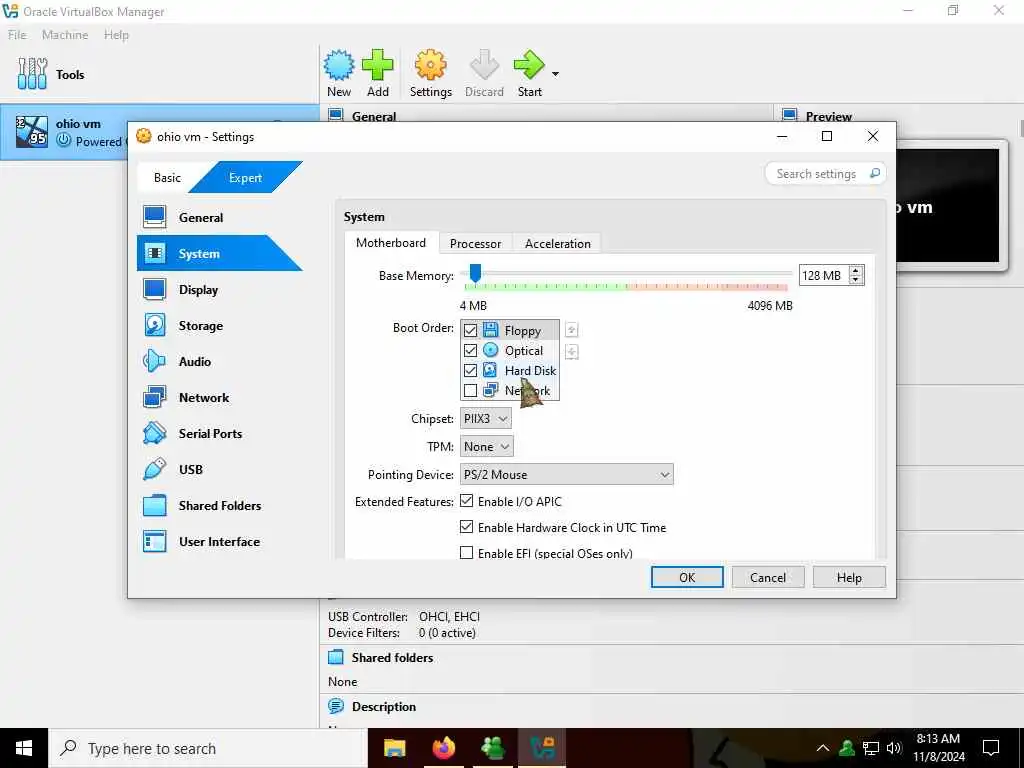Screen dimensions: 1024x768
Task: Click the Search settings field
Action: click(x=825, y=174)
